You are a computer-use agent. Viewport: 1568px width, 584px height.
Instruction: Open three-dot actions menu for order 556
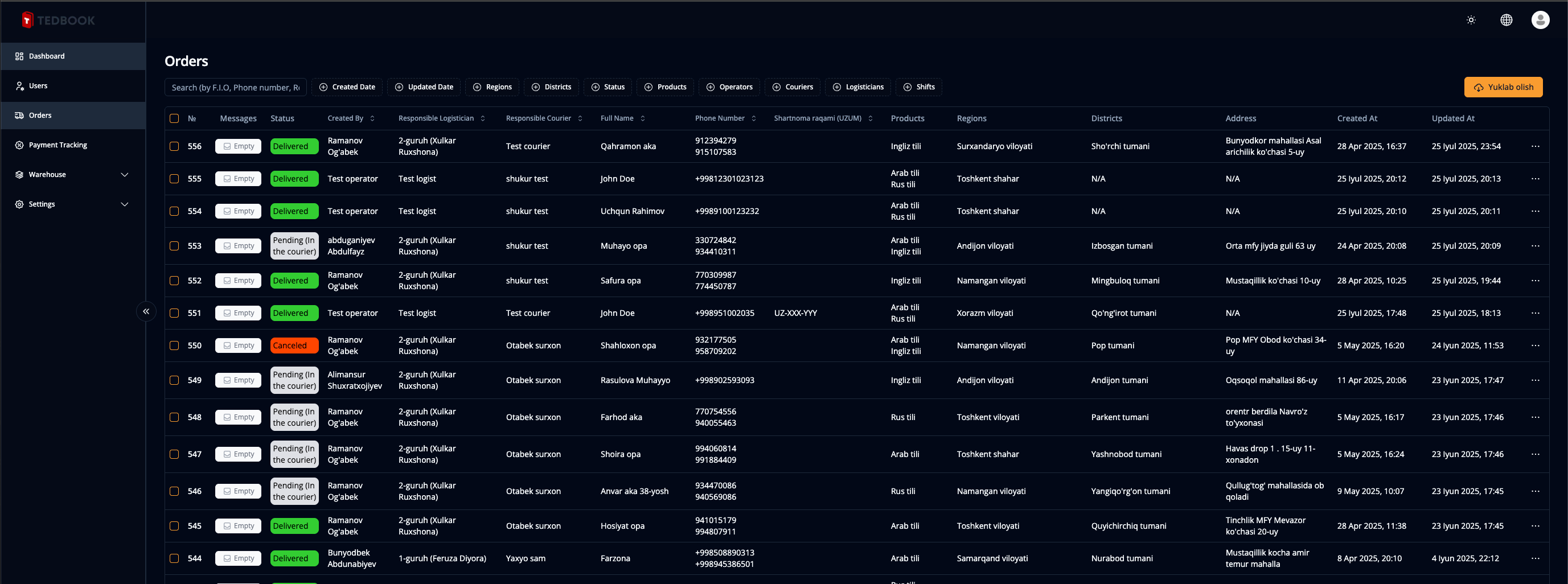click(1535, 147)
